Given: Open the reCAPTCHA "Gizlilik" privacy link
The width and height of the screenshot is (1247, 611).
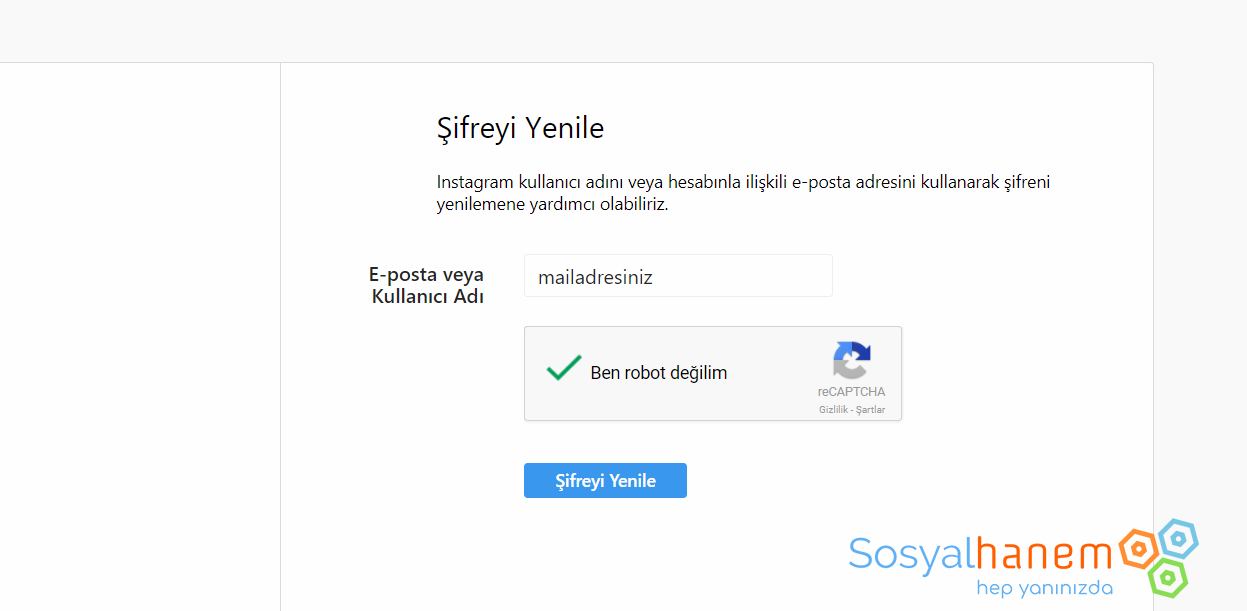Looking at the screenshot, I should click(834, 410).
